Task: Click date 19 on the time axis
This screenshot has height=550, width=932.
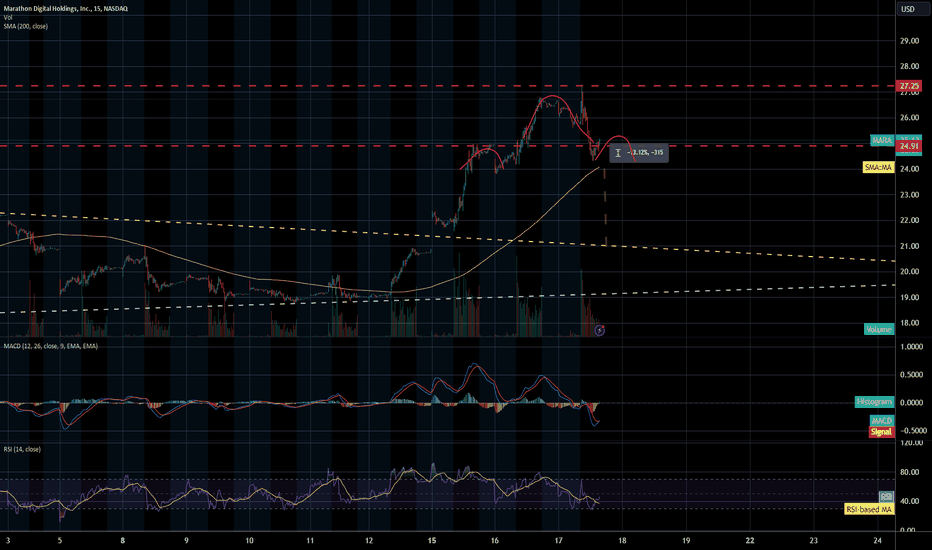Action: point(686,540)
